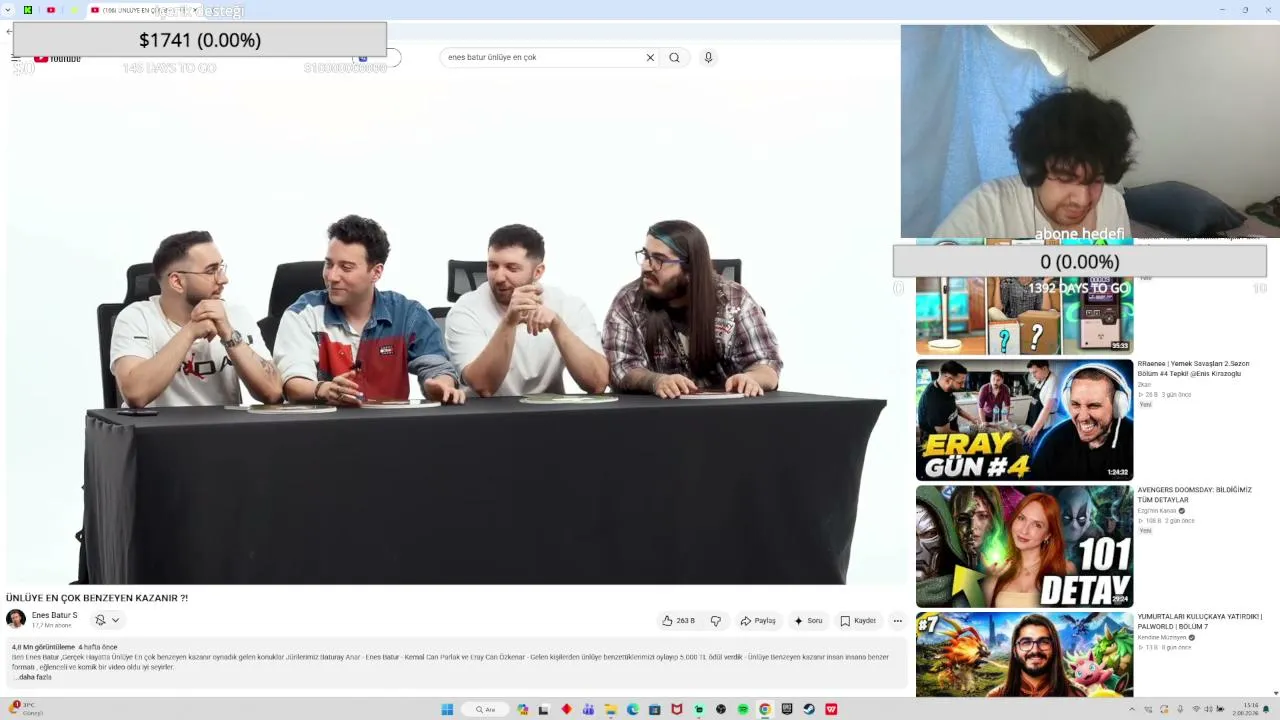1280x720 pixels.
Task: Dislike the Enes Batur video
Action: tap(716, 621)
